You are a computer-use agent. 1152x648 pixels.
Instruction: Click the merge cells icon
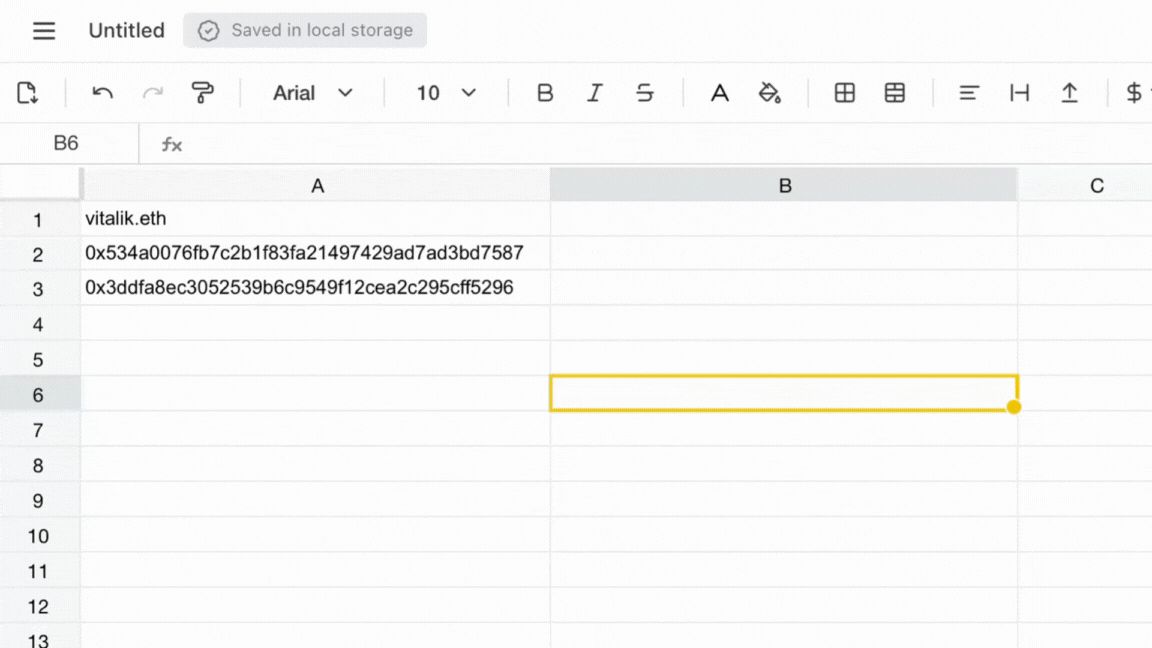(894, 92)
